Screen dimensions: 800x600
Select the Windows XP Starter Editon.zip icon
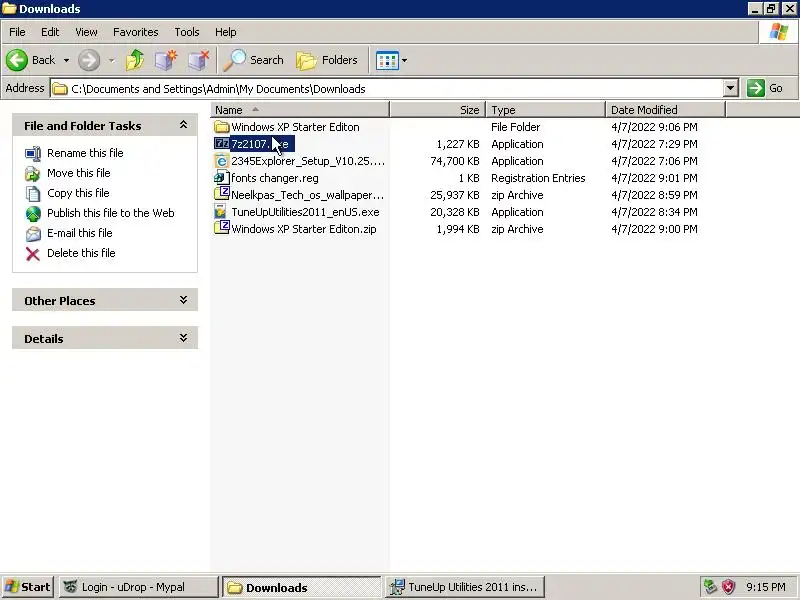point(221,228)
